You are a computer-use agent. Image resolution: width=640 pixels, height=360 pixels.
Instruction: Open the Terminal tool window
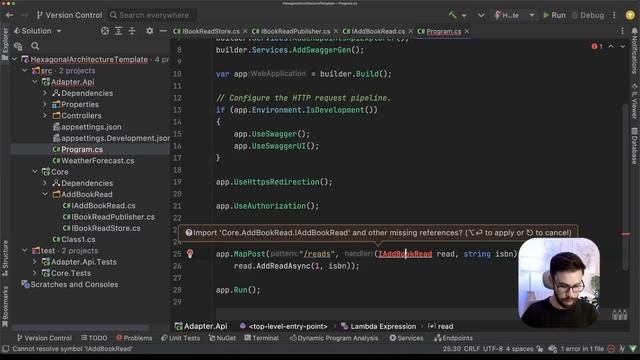(x=261, y=338)
